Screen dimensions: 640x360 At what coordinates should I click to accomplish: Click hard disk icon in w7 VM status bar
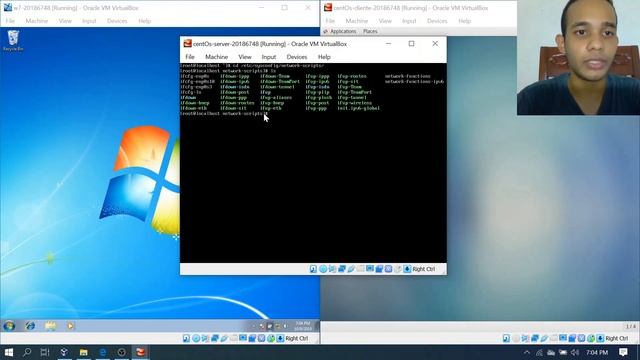pos(186,338)
